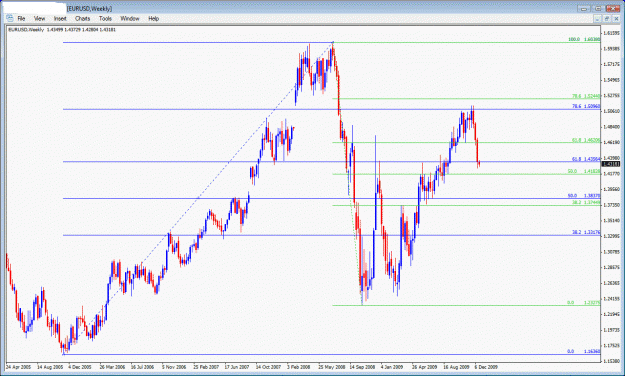Image resolution: width=625 pixels, height=376 pixels.
Task: Open the File menu
Action: 21,18
